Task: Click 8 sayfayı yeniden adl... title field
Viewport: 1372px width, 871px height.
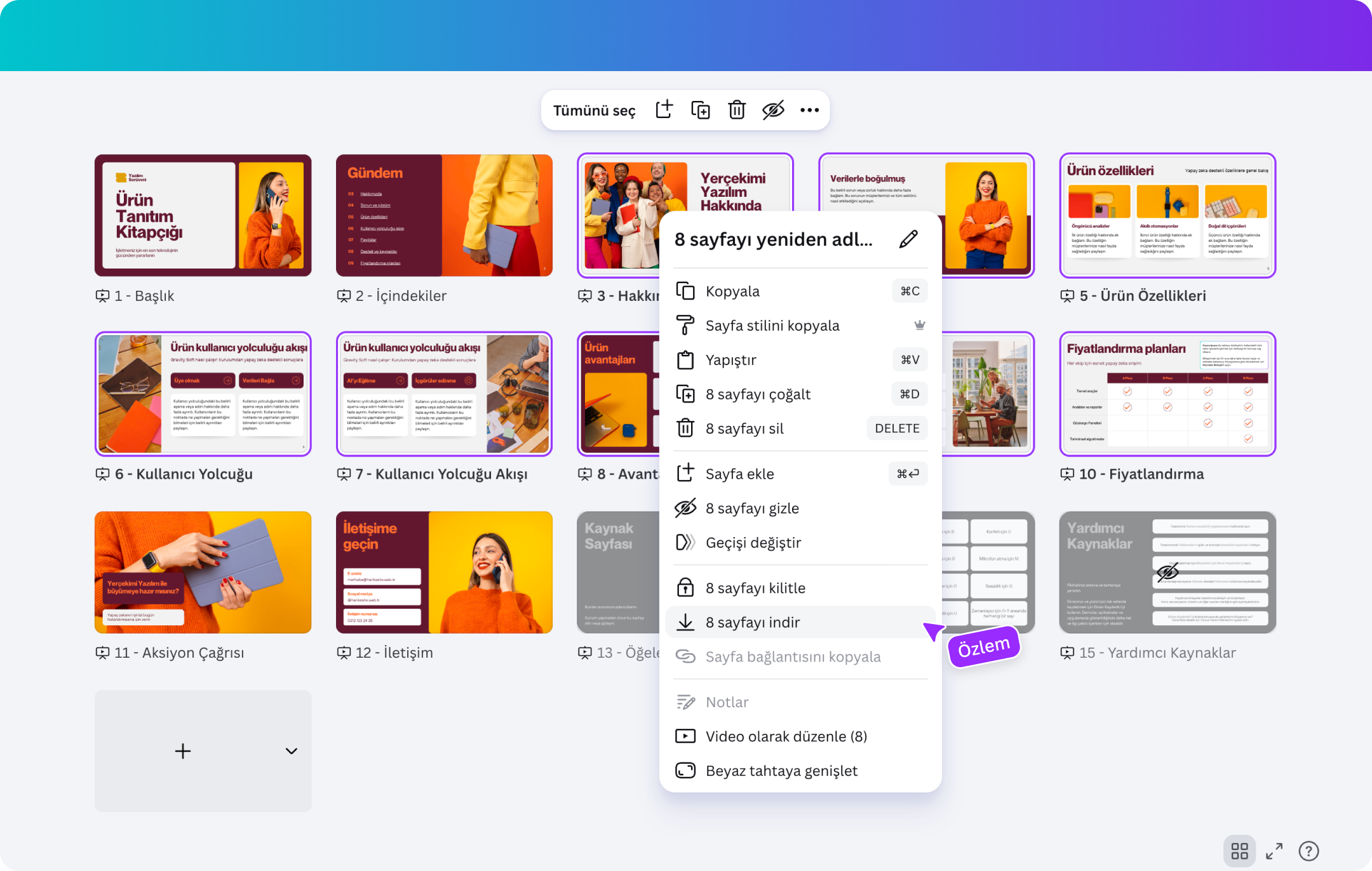Action: [774, 239]
